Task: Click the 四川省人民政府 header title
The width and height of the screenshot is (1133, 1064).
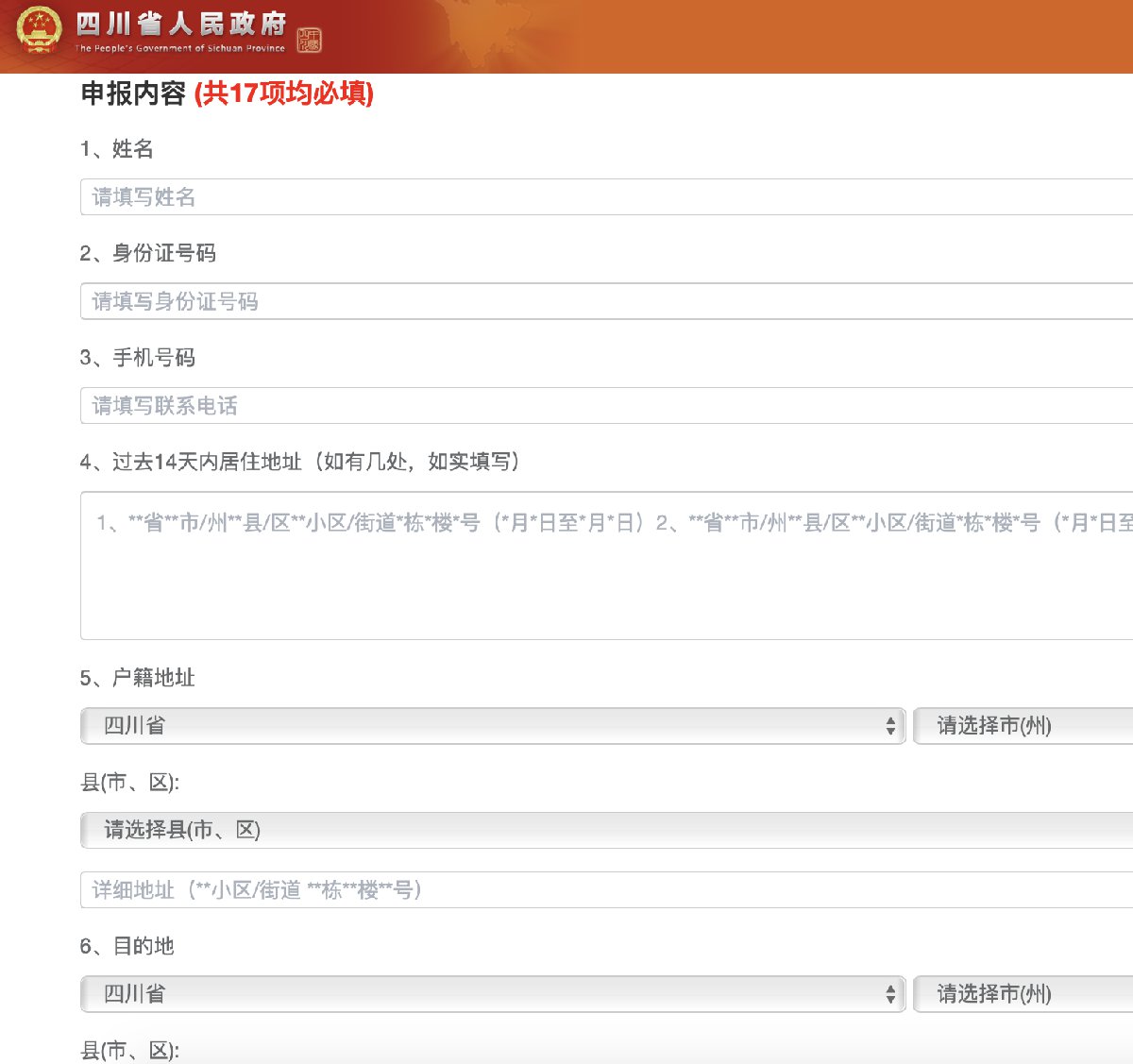Action: 180,24
